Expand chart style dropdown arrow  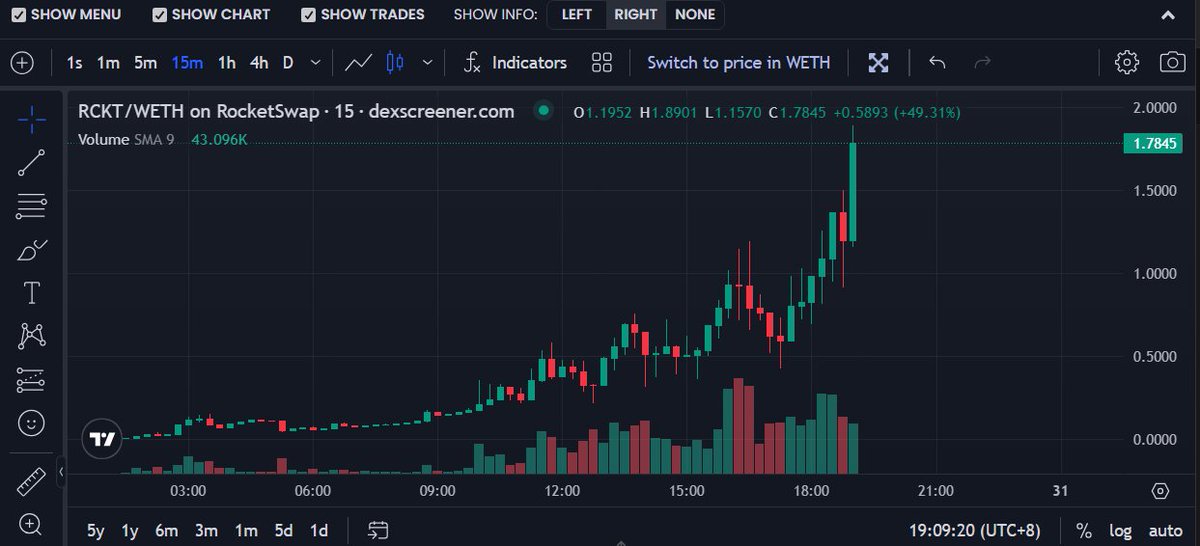coord(428,63)
